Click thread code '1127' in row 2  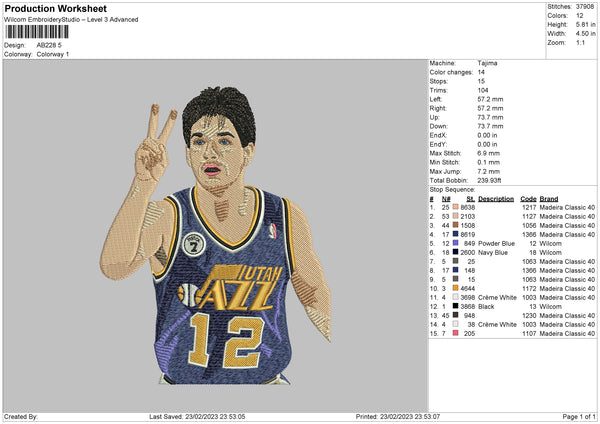tap(529, 217)
